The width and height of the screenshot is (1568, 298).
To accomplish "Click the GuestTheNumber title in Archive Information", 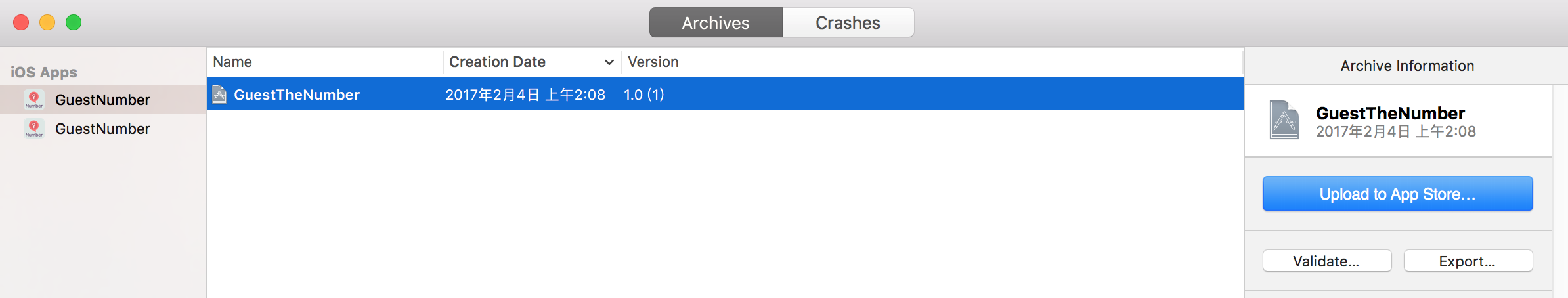I will pyautogui.click(x=1390, y=113).
